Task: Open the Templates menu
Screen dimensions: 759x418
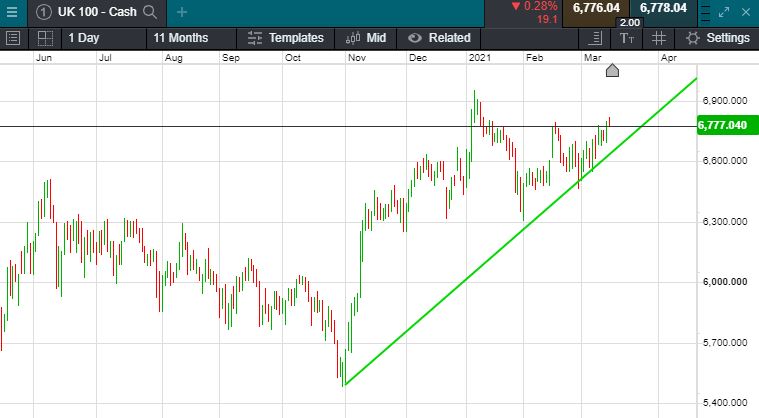Action: pos(285,38)
